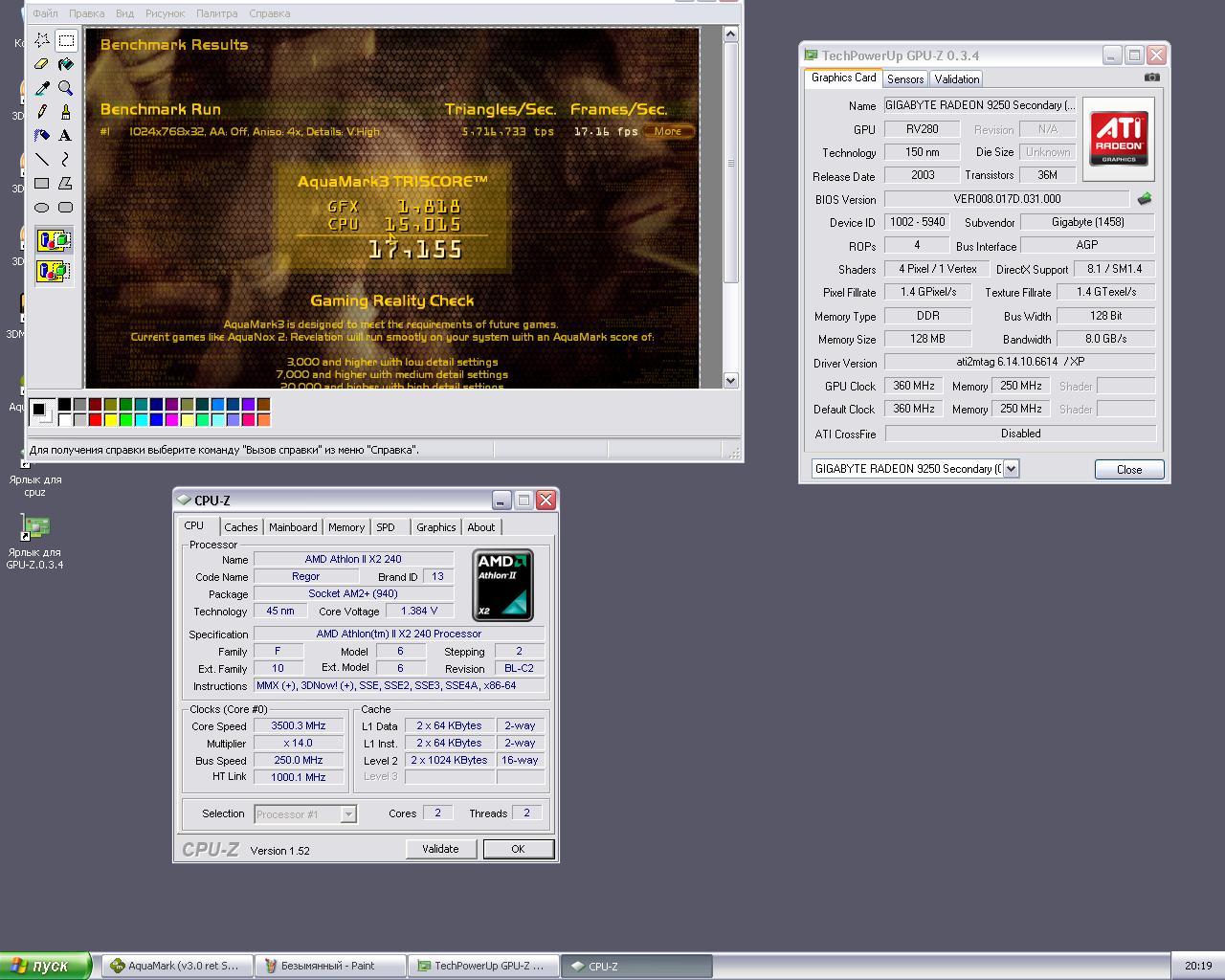Switch to the Sensors tab in GPU-Z
This screenshot has width=1225, height=980.
click(x=905, y=79)
